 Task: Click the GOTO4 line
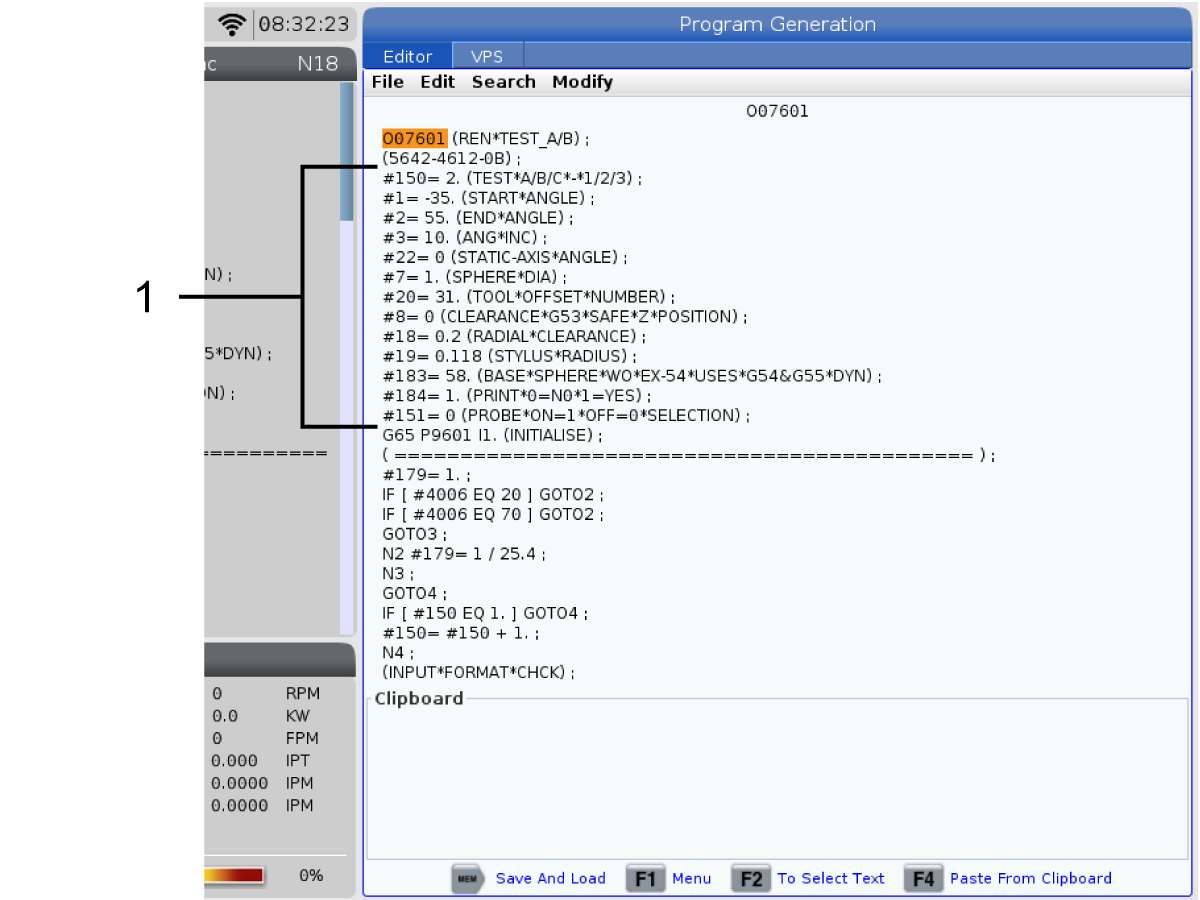414,594
